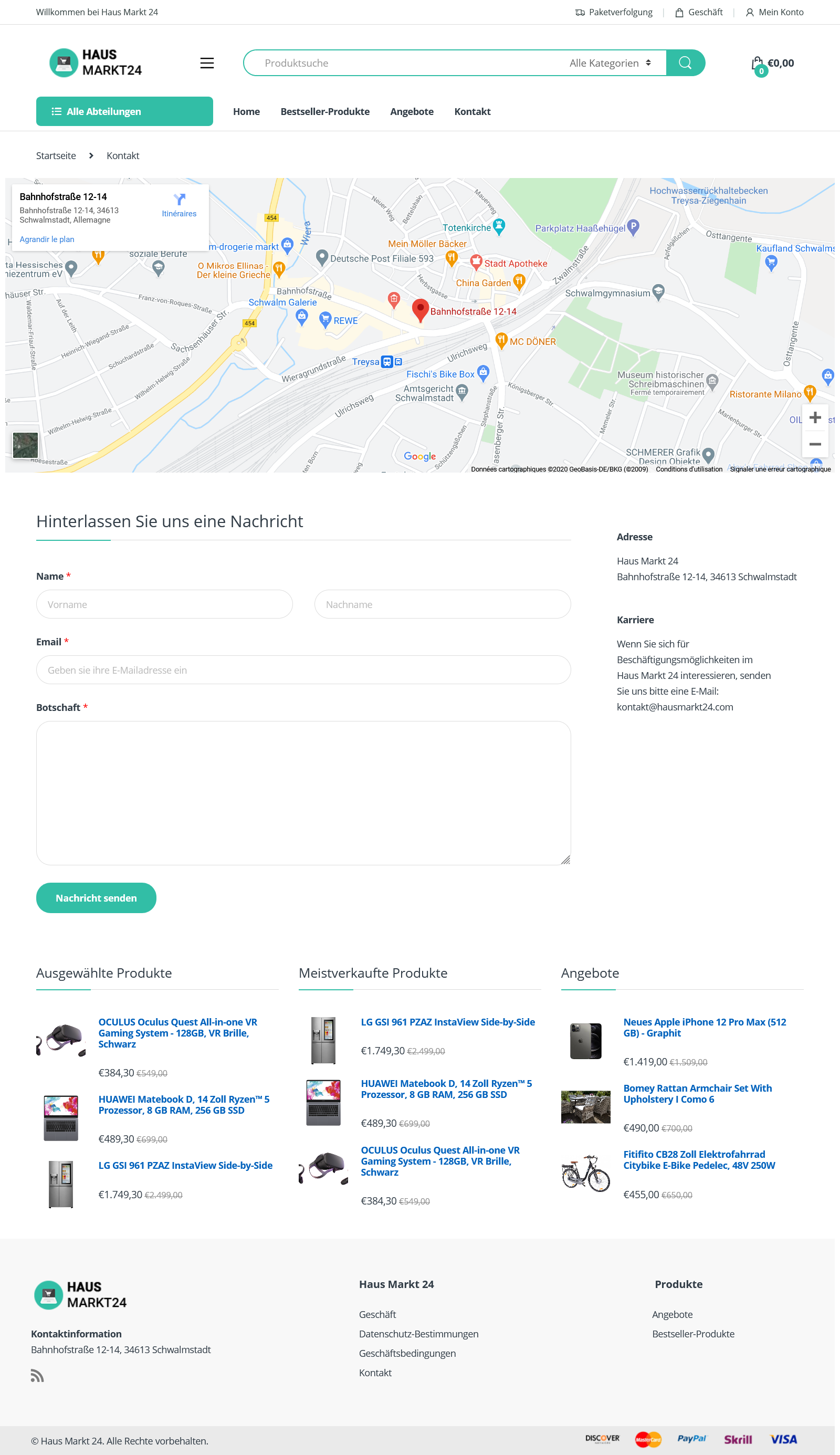The width and height of the screenshot is (840, 1455).
Task: Click the Nachricht senden button
Action: pyautogui.click(x=97, y=898)
